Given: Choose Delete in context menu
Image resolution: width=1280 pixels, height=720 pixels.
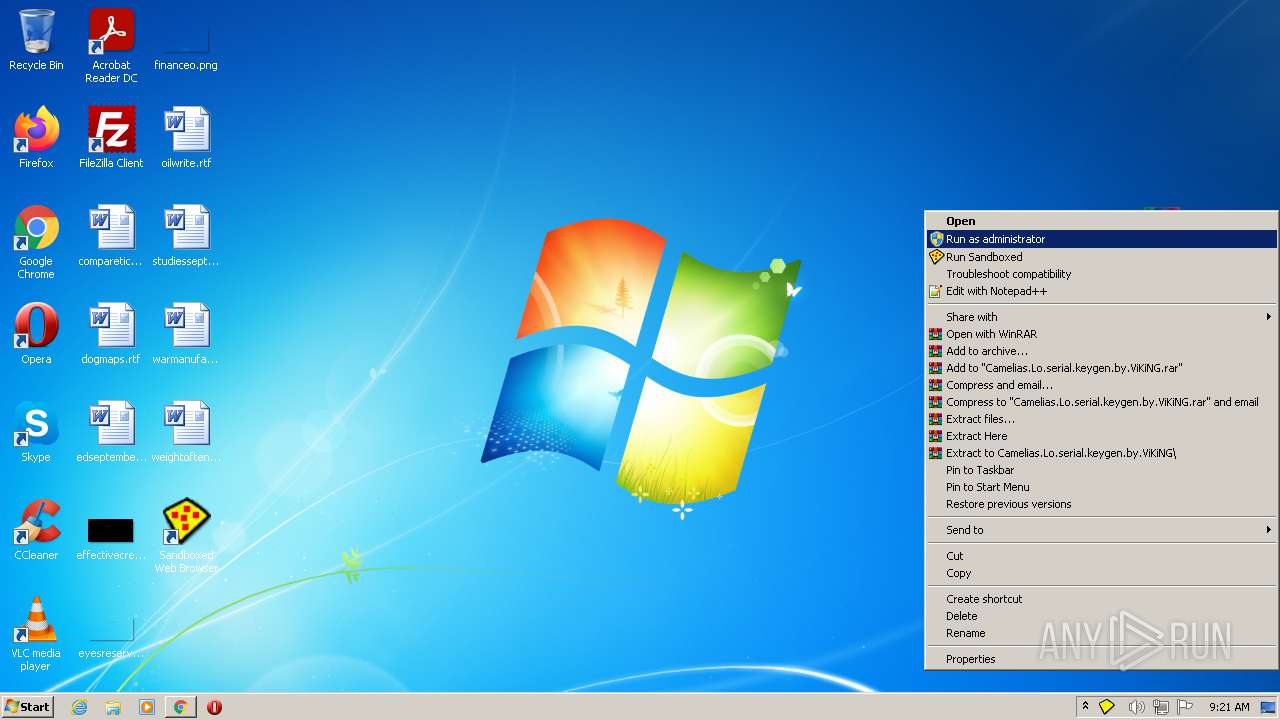Looking at the screenshot, I should coord(1101,616).
